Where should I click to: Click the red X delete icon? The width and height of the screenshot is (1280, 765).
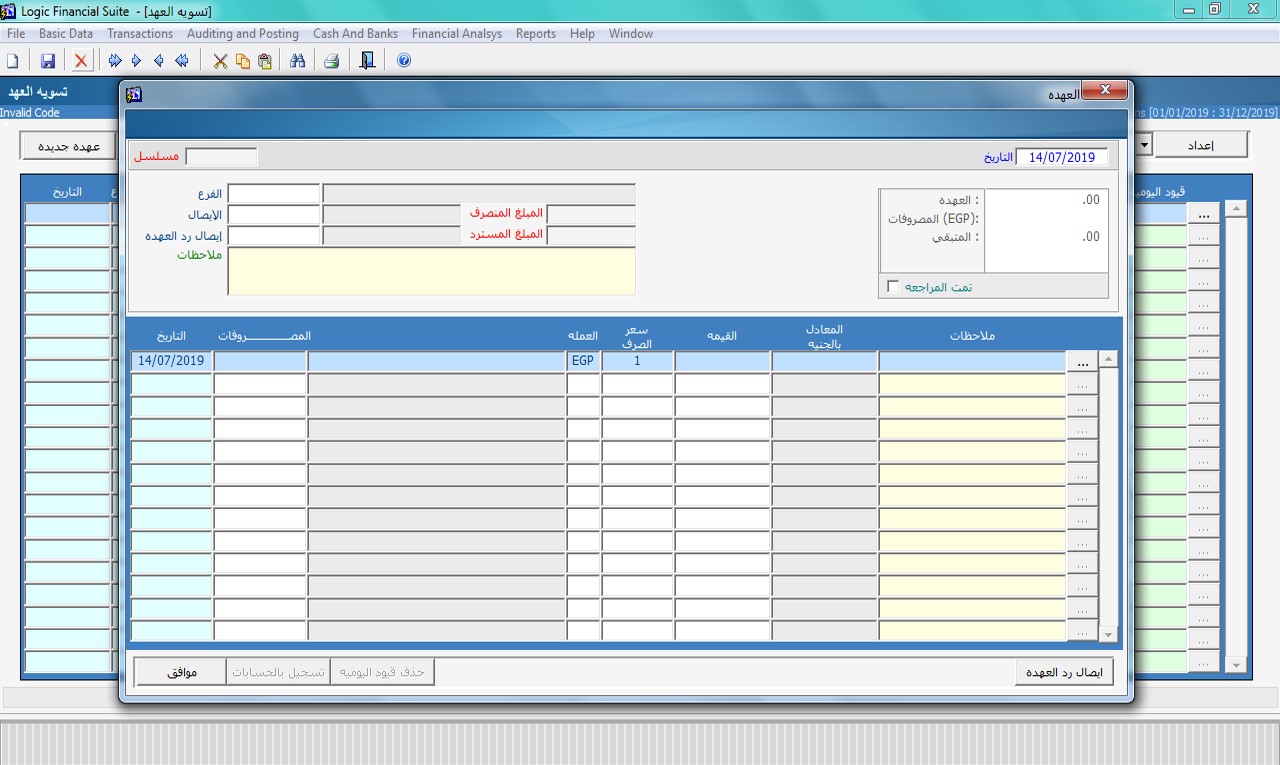(81, 61)
